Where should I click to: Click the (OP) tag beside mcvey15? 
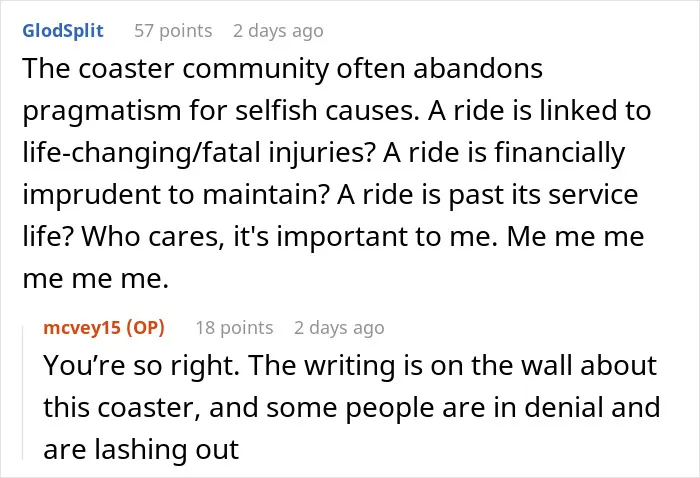146,328
